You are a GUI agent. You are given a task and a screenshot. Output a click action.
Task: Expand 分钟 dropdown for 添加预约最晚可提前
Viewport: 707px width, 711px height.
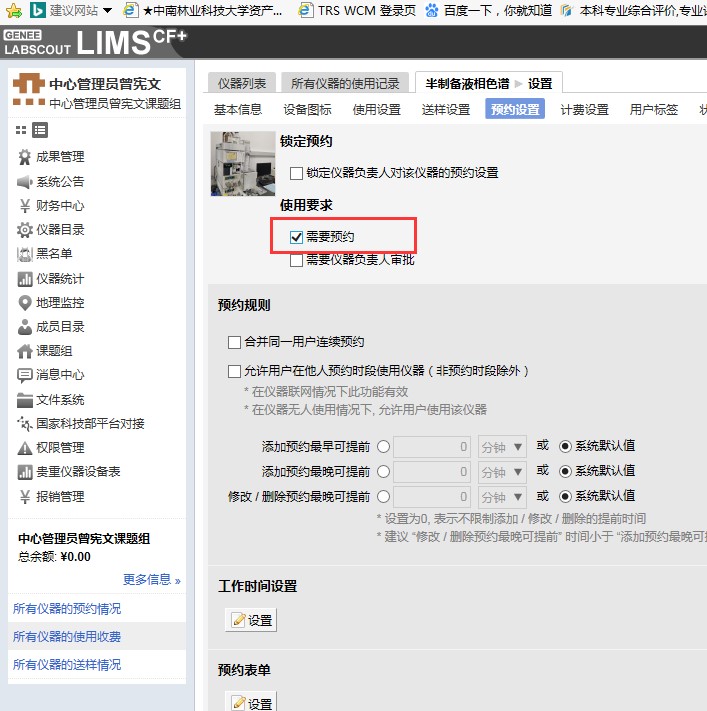point(502,471)
